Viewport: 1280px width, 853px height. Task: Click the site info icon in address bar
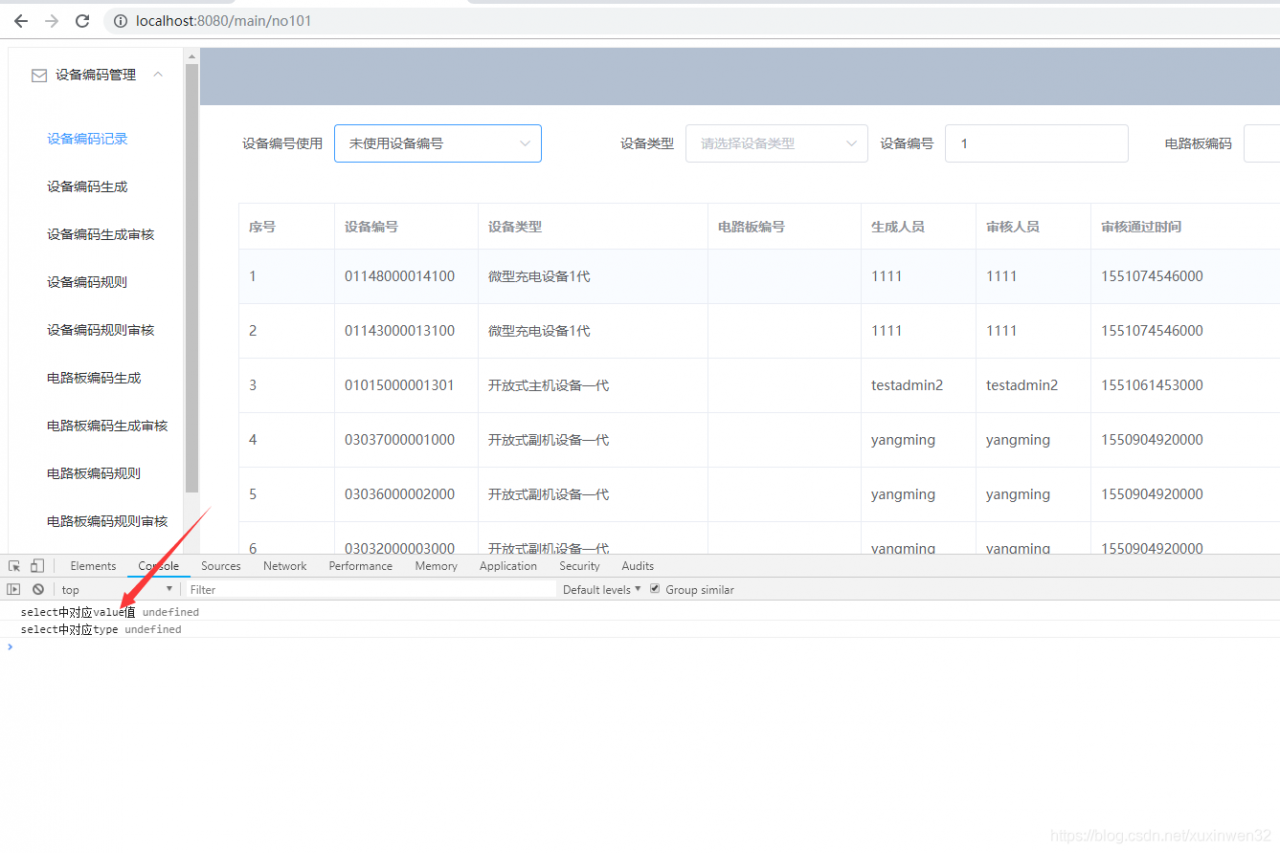[x=119, y=21]
